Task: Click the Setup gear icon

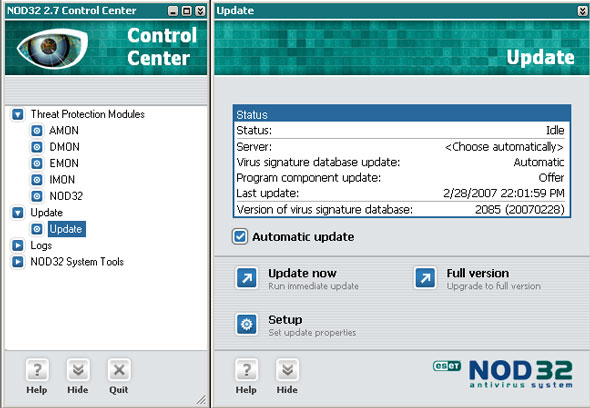Action: coord(247,324)
